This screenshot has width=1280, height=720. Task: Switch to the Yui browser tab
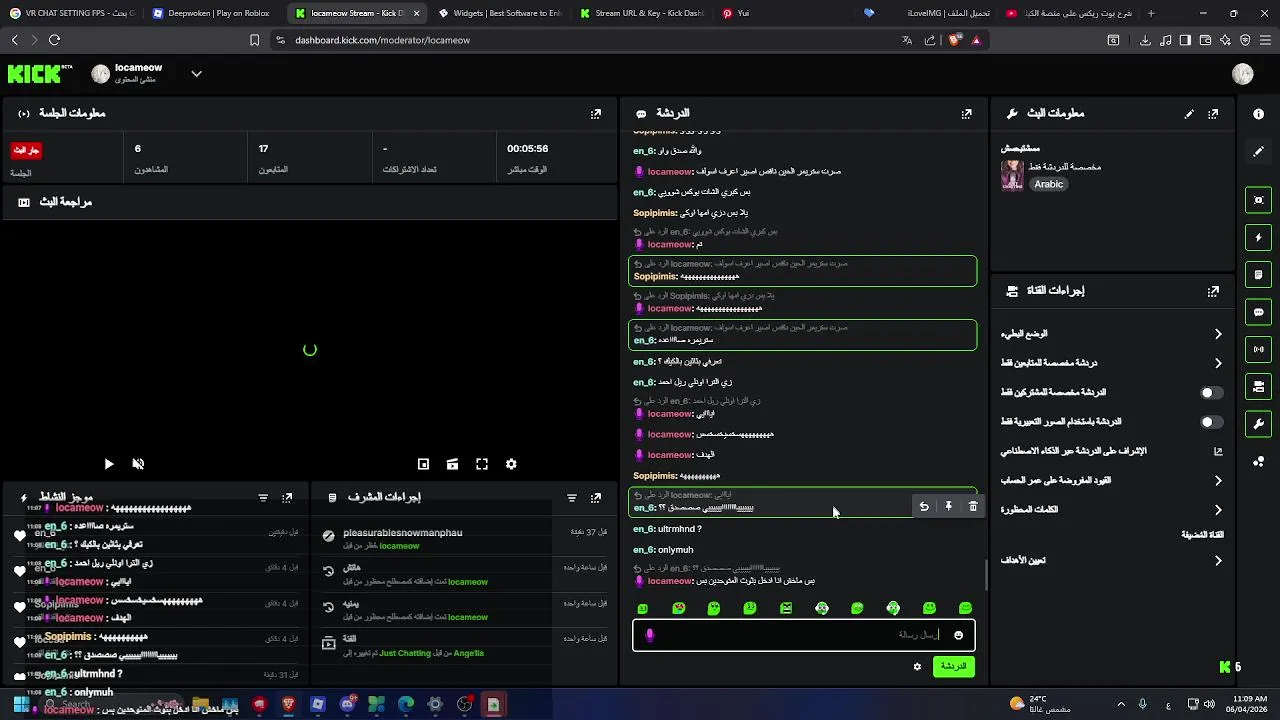pyautogui.click(x=784, y=13)
